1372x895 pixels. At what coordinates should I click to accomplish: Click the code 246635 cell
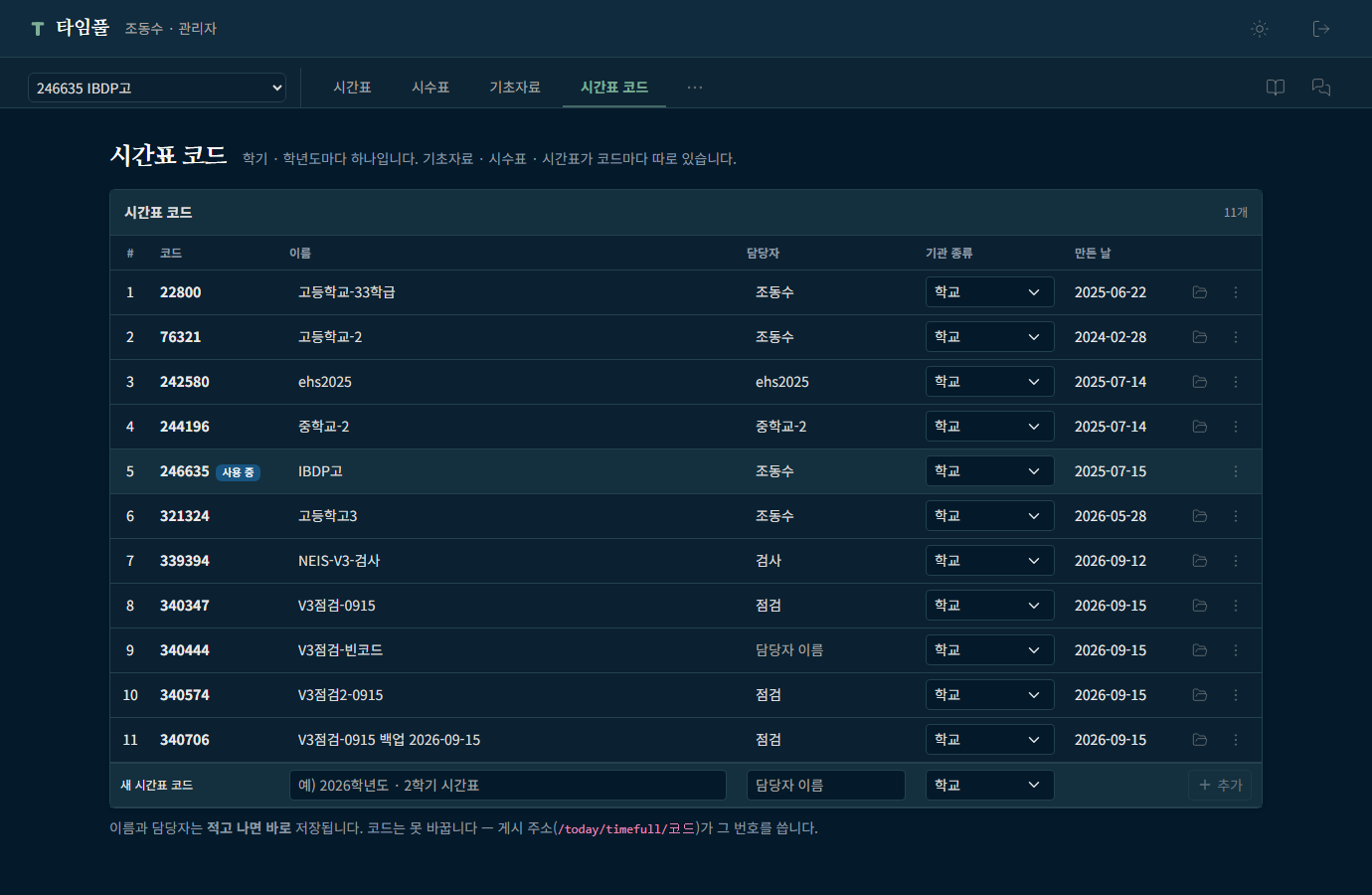185,471
